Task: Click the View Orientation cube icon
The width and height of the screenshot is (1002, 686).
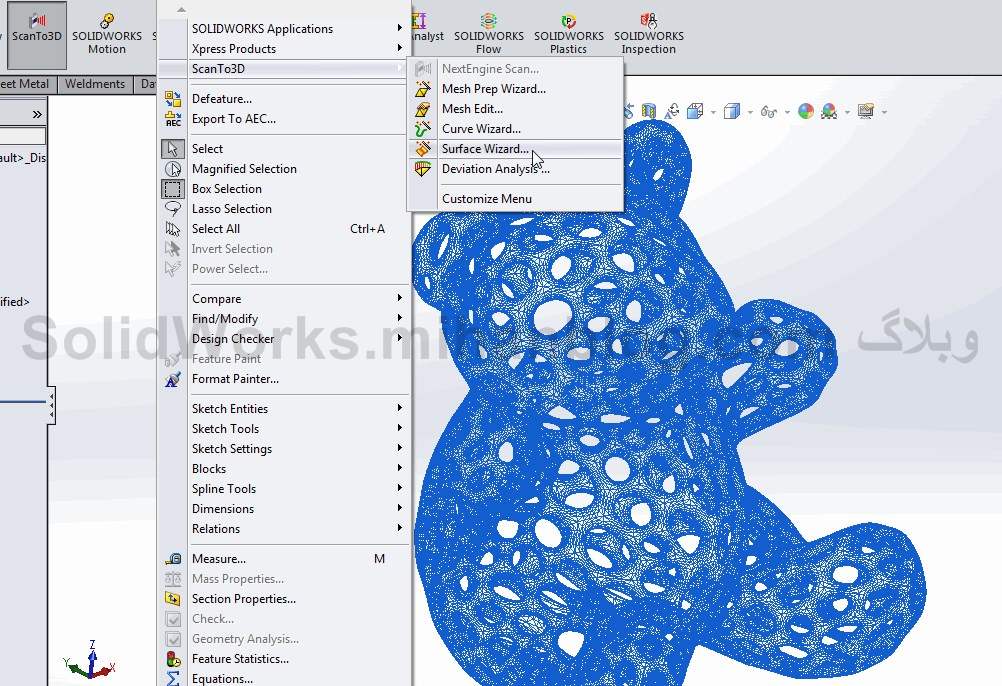Action: [695, 112]
